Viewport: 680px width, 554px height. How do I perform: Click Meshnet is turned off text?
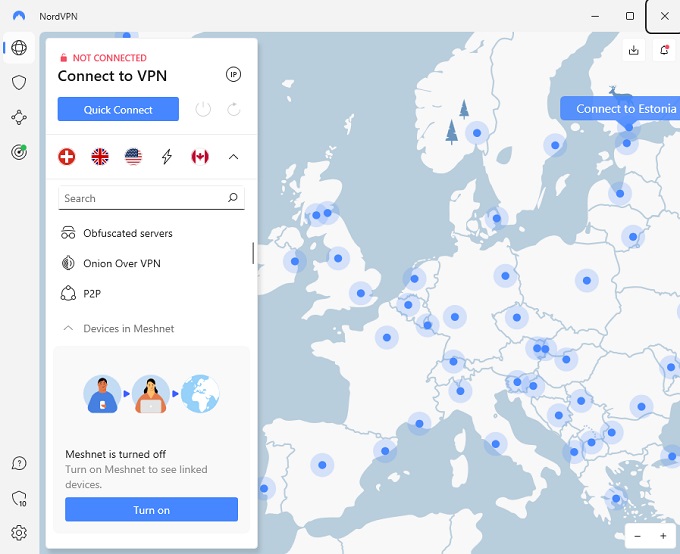115,454
